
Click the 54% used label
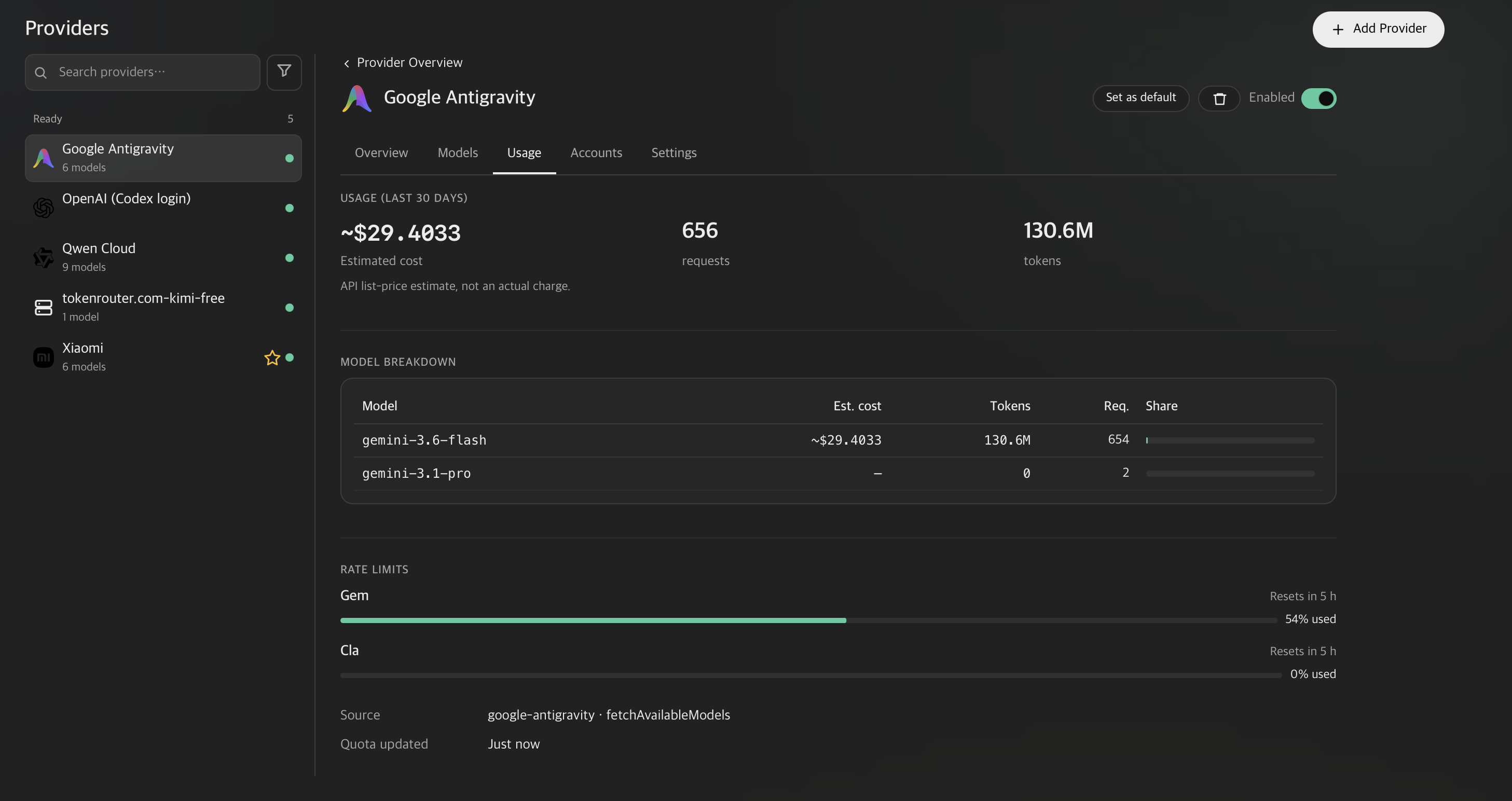tap(1310, 619)
